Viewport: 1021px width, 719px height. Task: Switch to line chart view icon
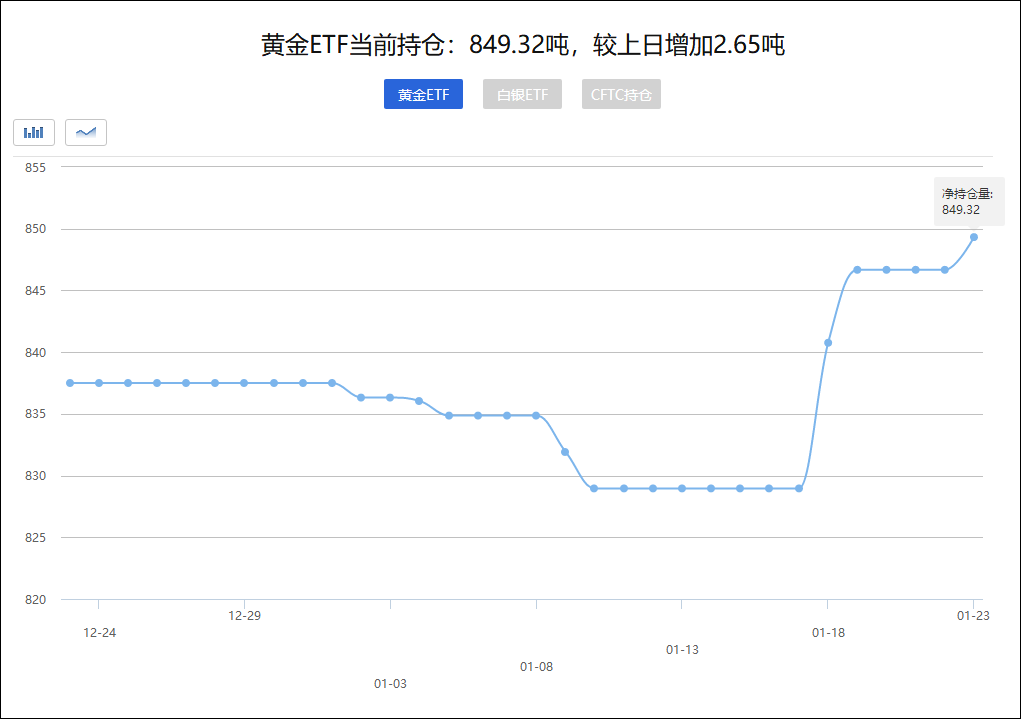pos(86,132)
